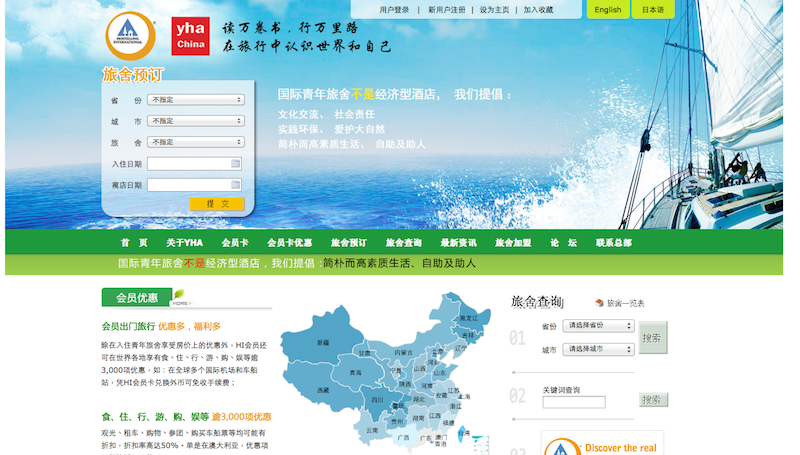Click the icon beside 旅舍一览表
This screenshot has width=800, height=455.
point(599,303)
